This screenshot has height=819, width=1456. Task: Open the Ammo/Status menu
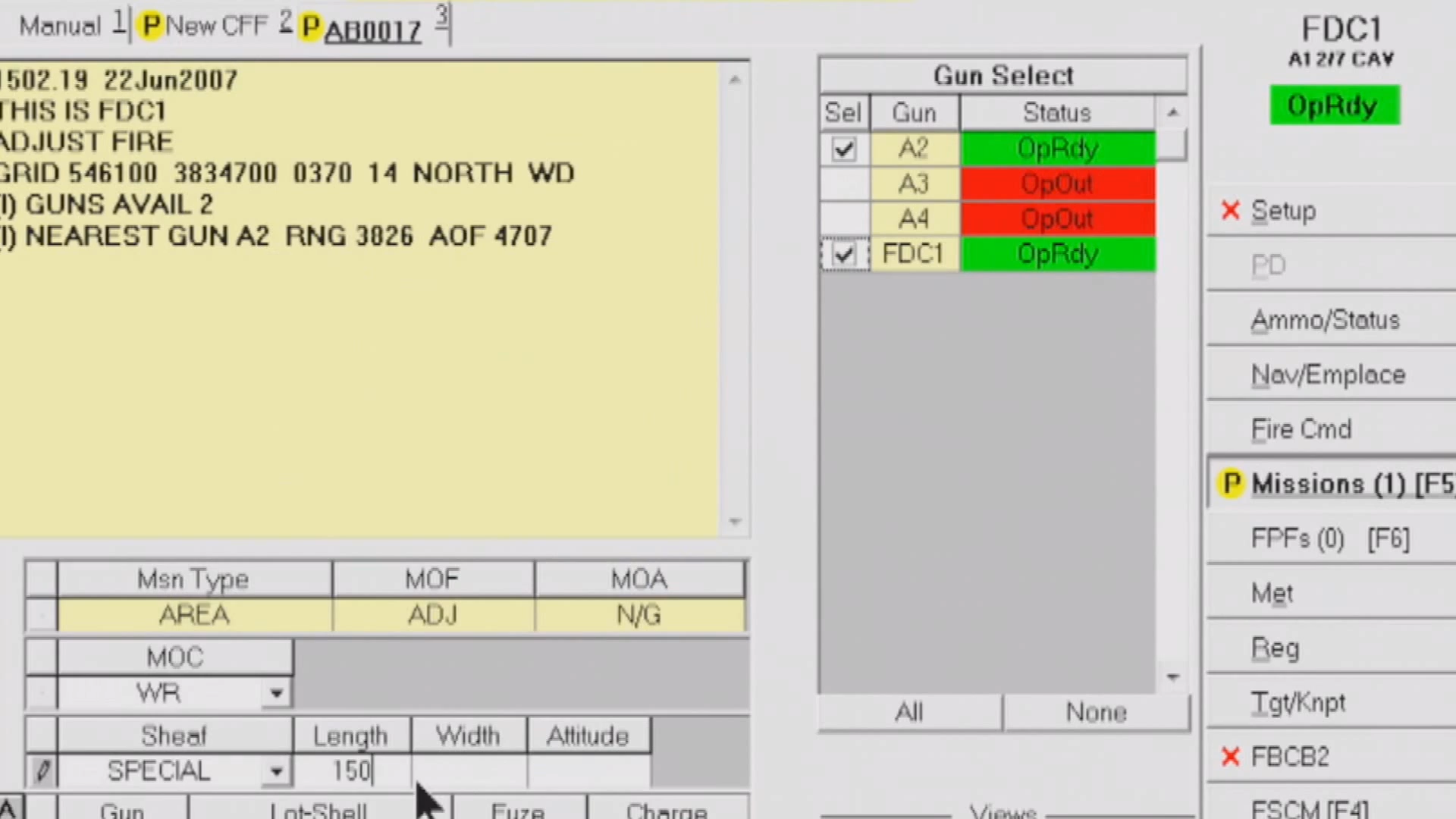(x=1332, y=320)
